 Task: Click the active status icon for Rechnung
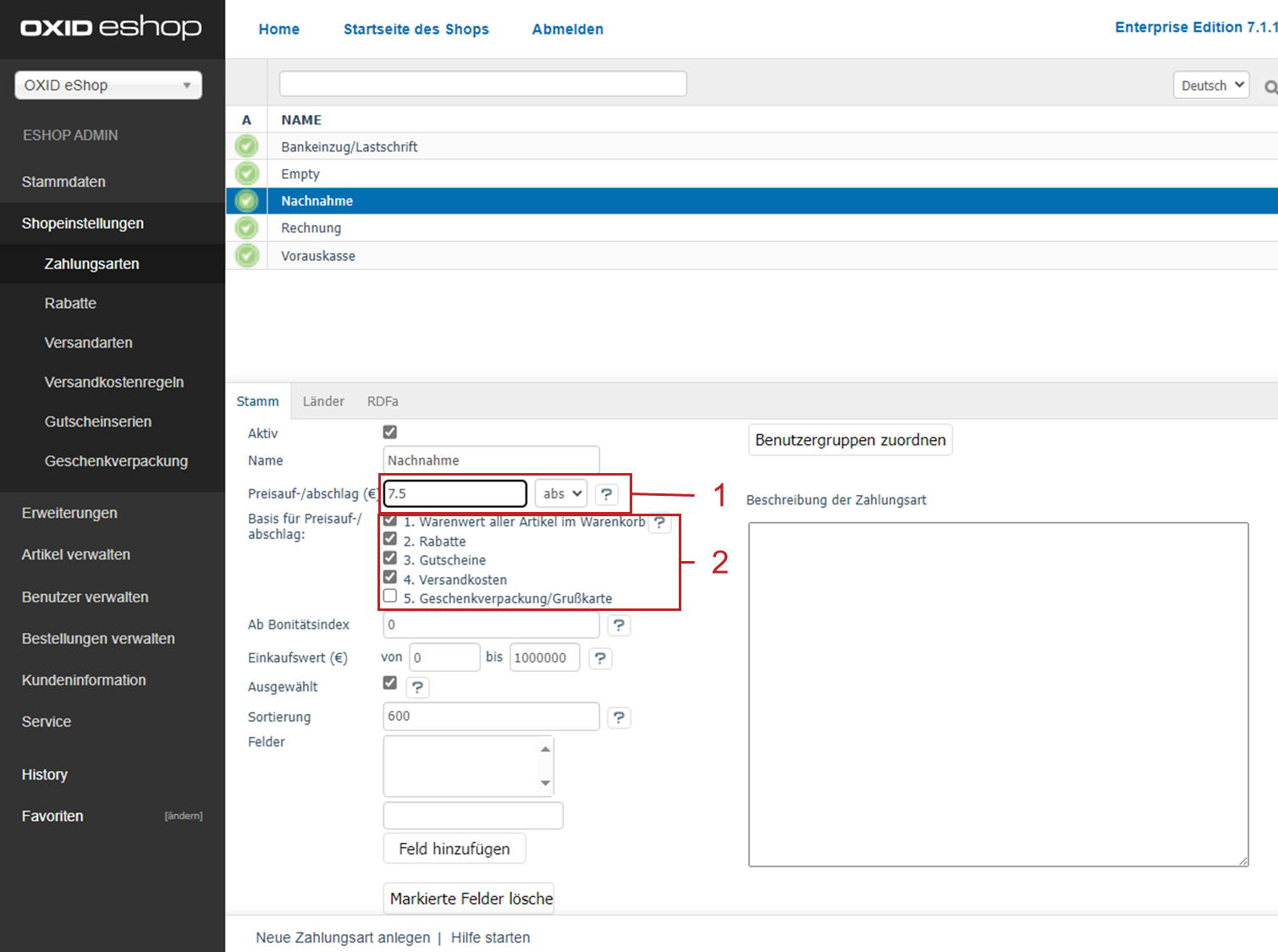point(246,228)
